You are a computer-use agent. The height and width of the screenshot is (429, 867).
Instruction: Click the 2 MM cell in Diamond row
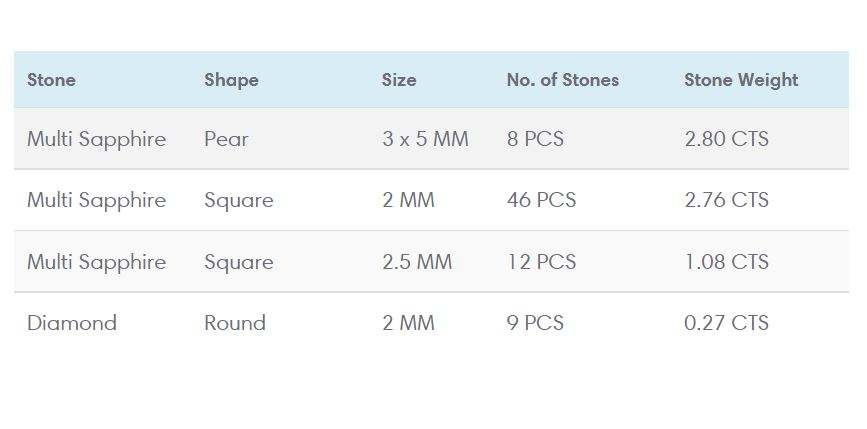tap(408, 323)
